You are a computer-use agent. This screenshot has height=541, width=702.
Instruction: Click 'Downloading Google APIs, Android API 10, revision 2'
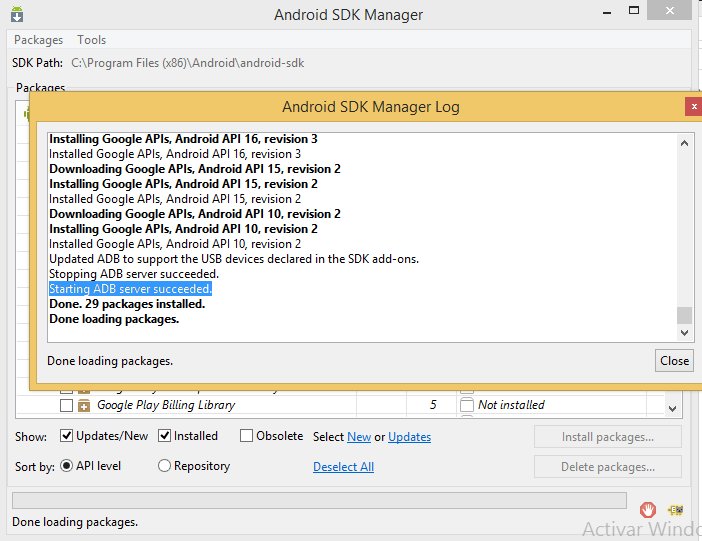(x=195, y=214)
